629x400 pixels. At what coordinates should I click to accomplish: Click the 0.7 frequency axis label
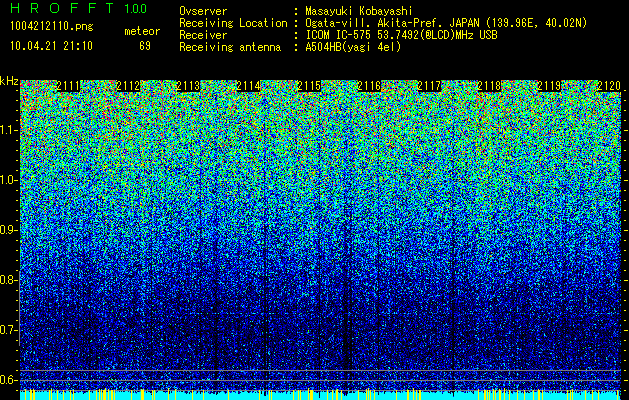click(9, 330)
